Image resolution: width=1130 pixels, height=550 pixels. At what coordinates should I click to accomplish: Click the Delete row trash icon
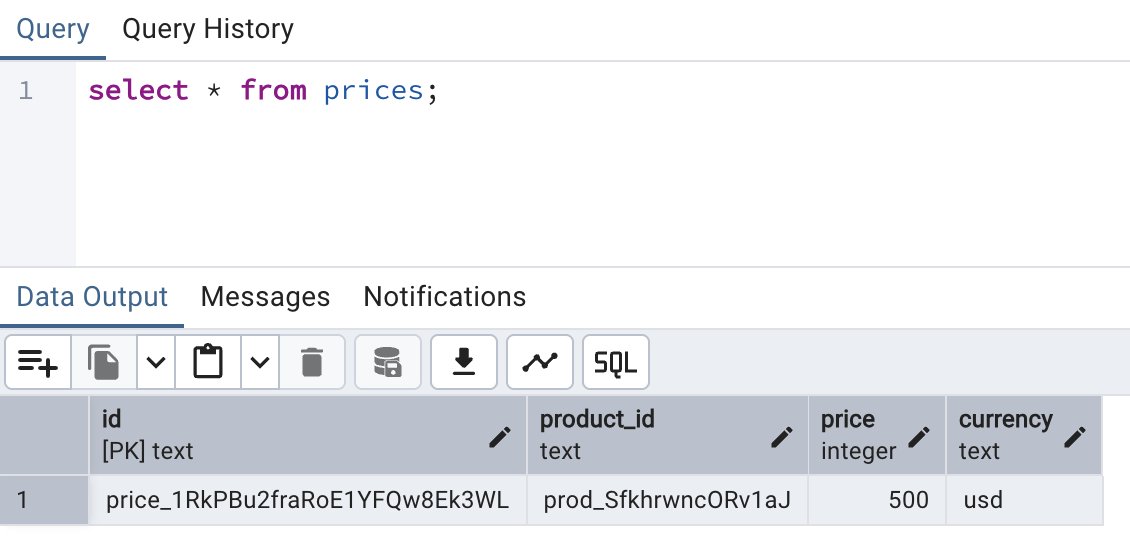coord(312,362)
